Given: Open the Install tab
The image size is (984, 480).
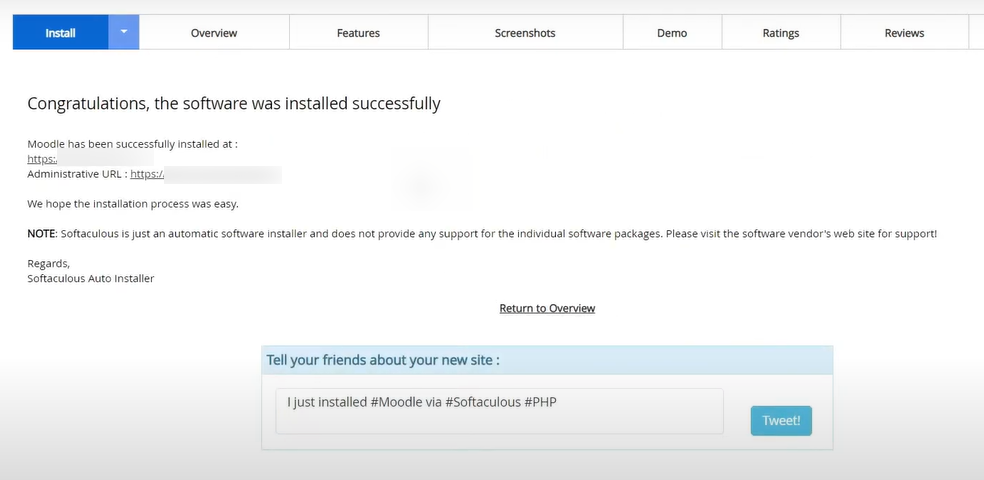Looking at the screenshot, I should tap(60, 33).
